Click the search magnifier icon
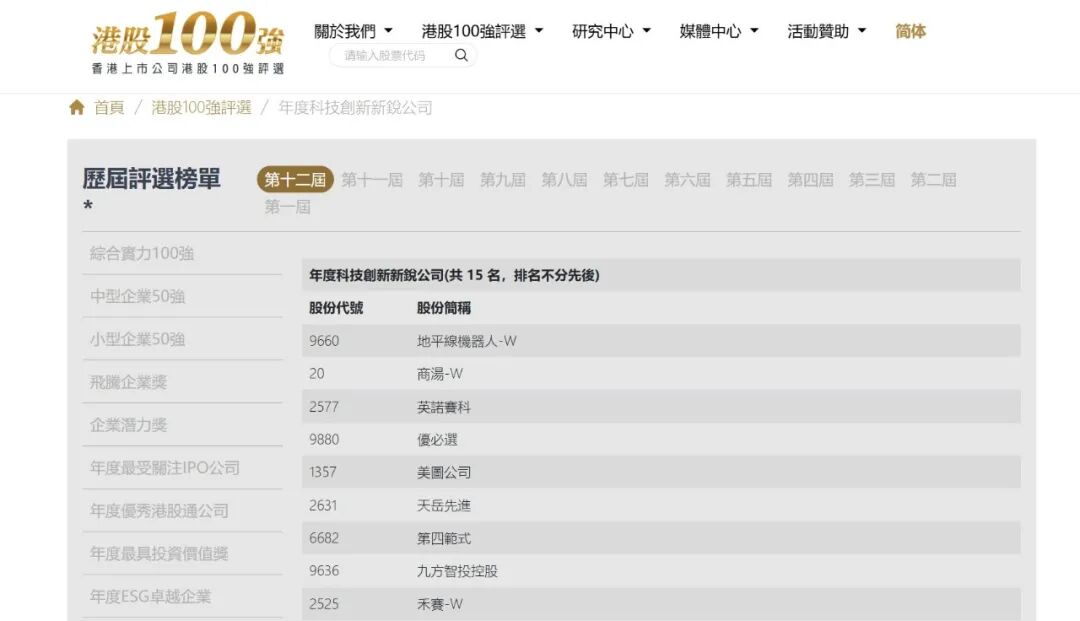The height and width of the screenshot is (621, 1080). pos(461,55)
